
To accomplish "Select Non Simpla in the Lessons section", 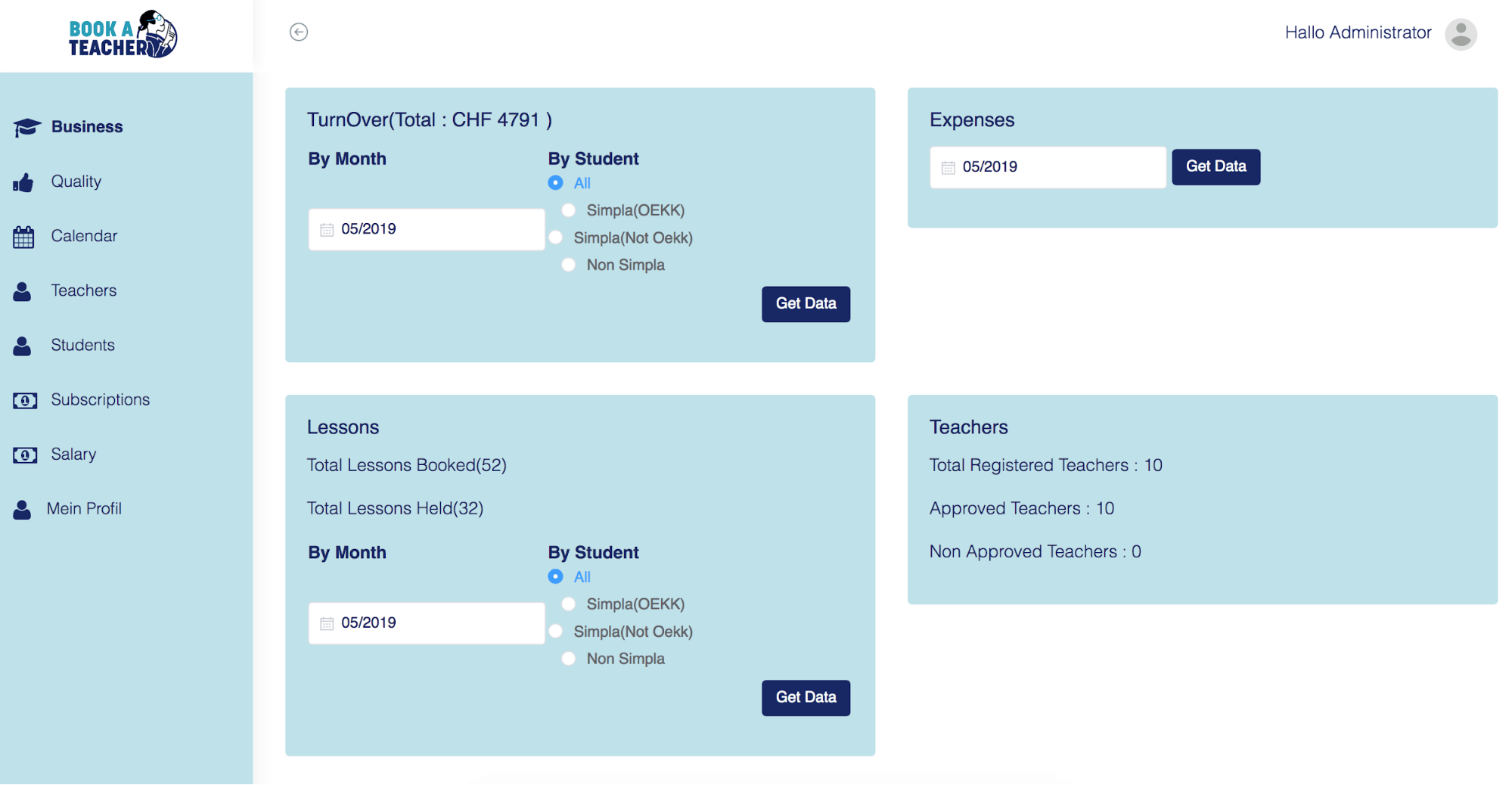I will point(567,658).
